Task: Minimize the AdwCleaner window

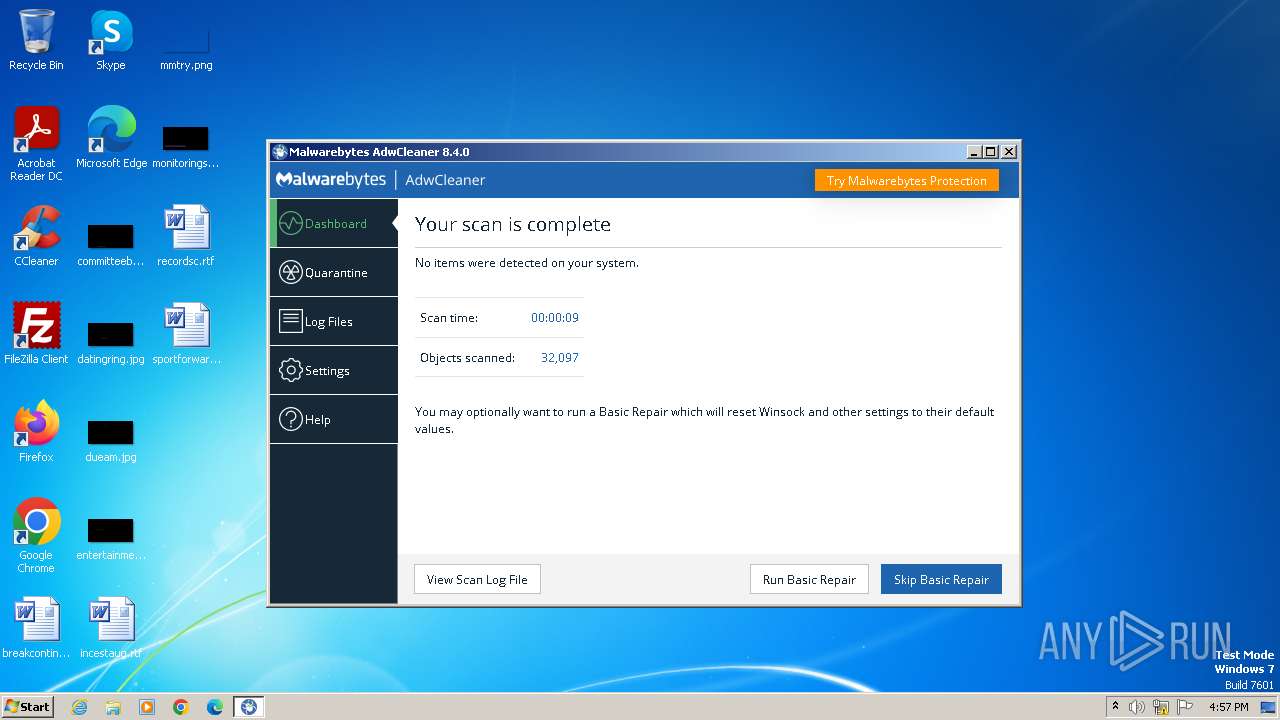Action: [974, 152]
